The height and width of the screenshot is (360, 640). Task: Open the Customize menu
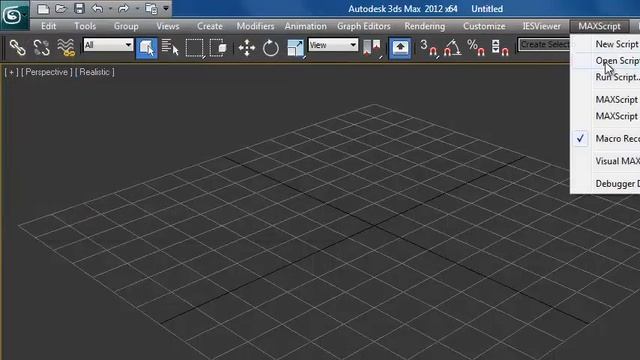tap(484, 26)
